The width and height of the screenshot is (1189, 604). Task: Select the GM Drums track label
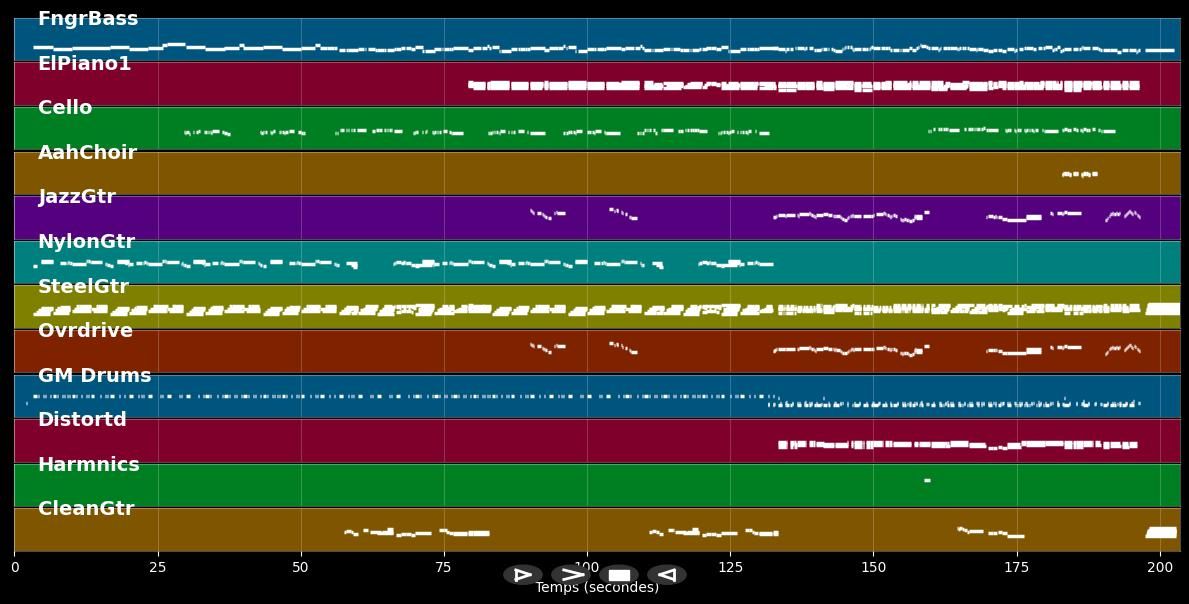pos(94,376)
